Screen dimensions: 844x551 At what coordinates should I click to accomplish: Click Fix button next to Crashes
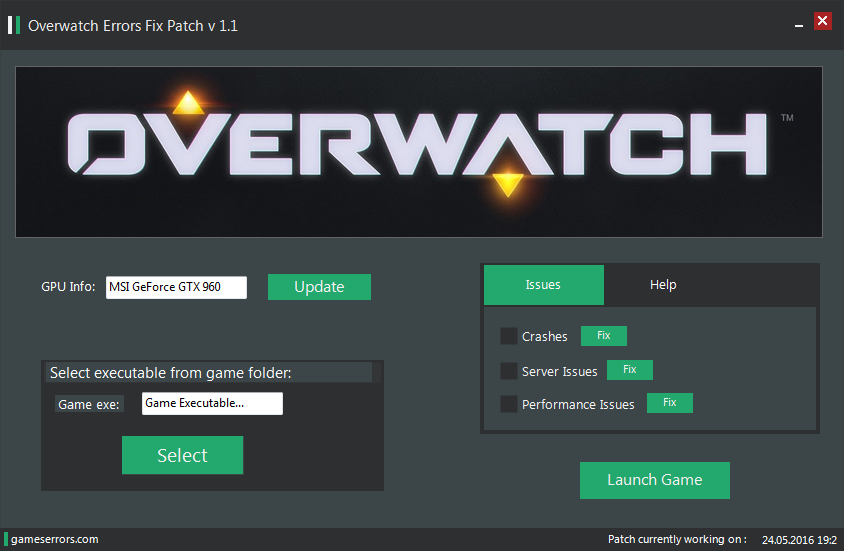tap(604, 336)
